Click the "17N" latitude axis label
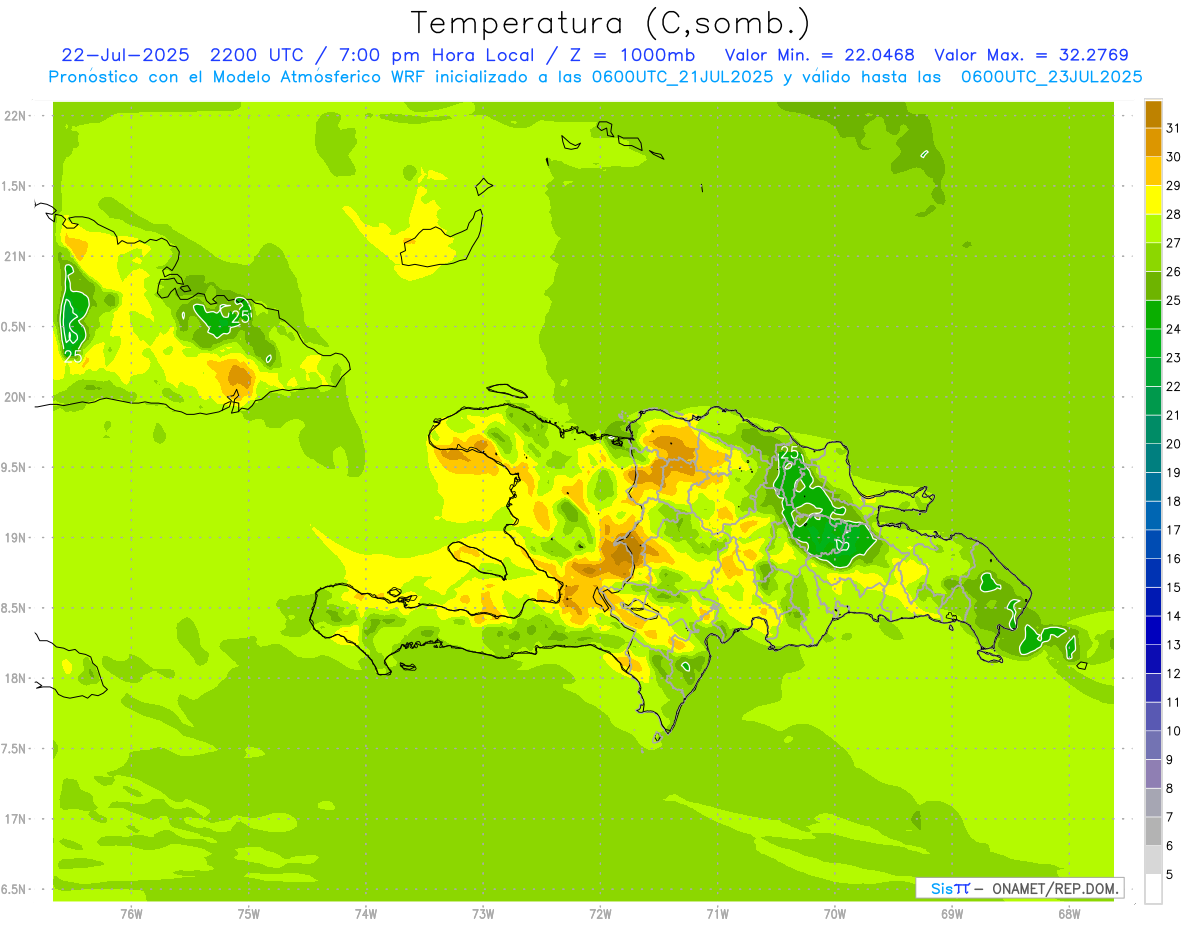 click(14, 818)
